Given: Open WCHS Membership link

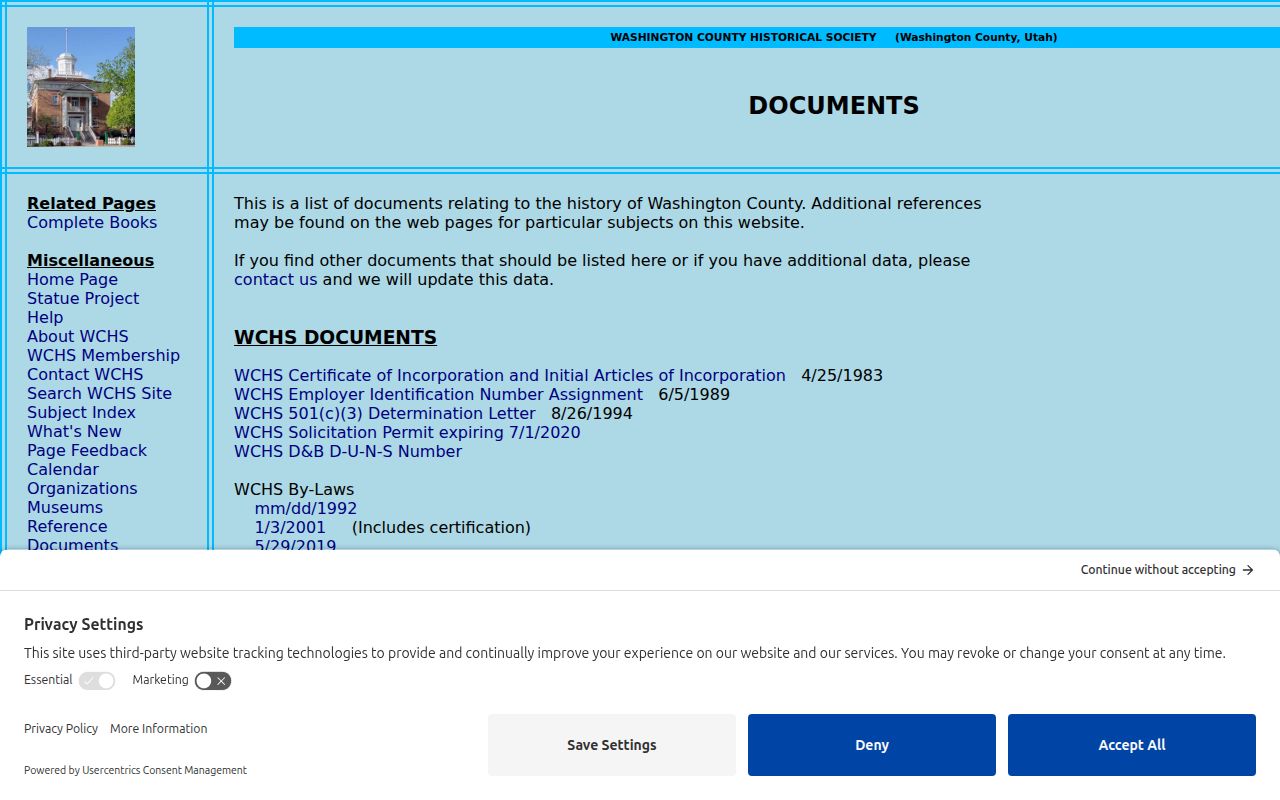Looking at the screenshot, I should click(103, 356).
